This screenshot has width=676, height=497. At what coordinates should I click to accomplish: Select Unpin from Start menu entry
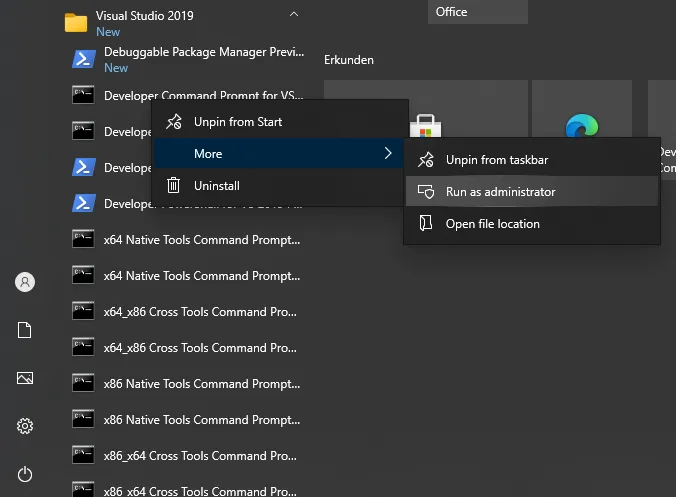pyautogui.click(x=237, y=122)
